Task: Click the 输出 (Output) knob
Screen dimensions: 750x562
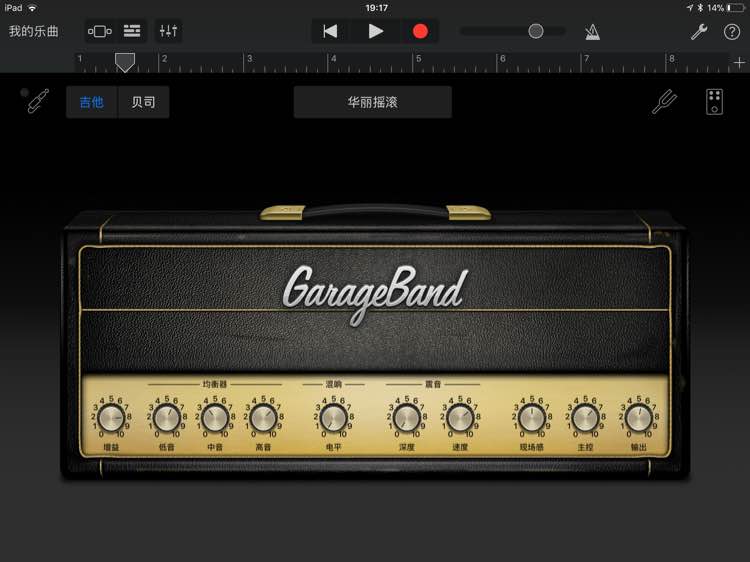Action: [x=639, y=418]
